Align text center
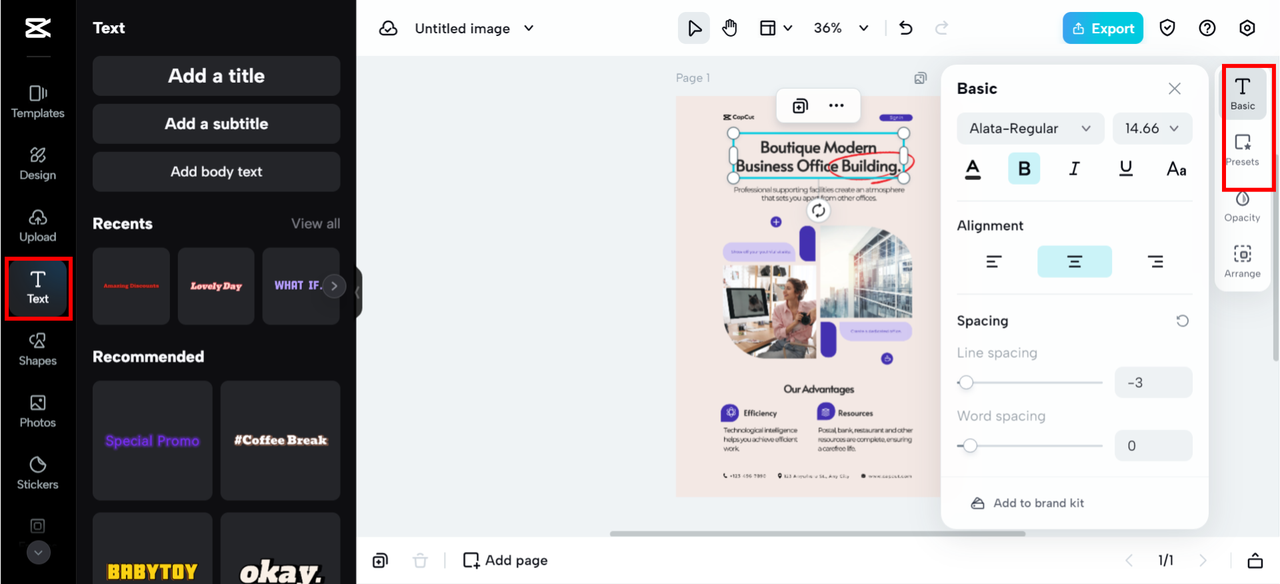Viewport: 1280px width, 584px height. [x=1074, y=262]
